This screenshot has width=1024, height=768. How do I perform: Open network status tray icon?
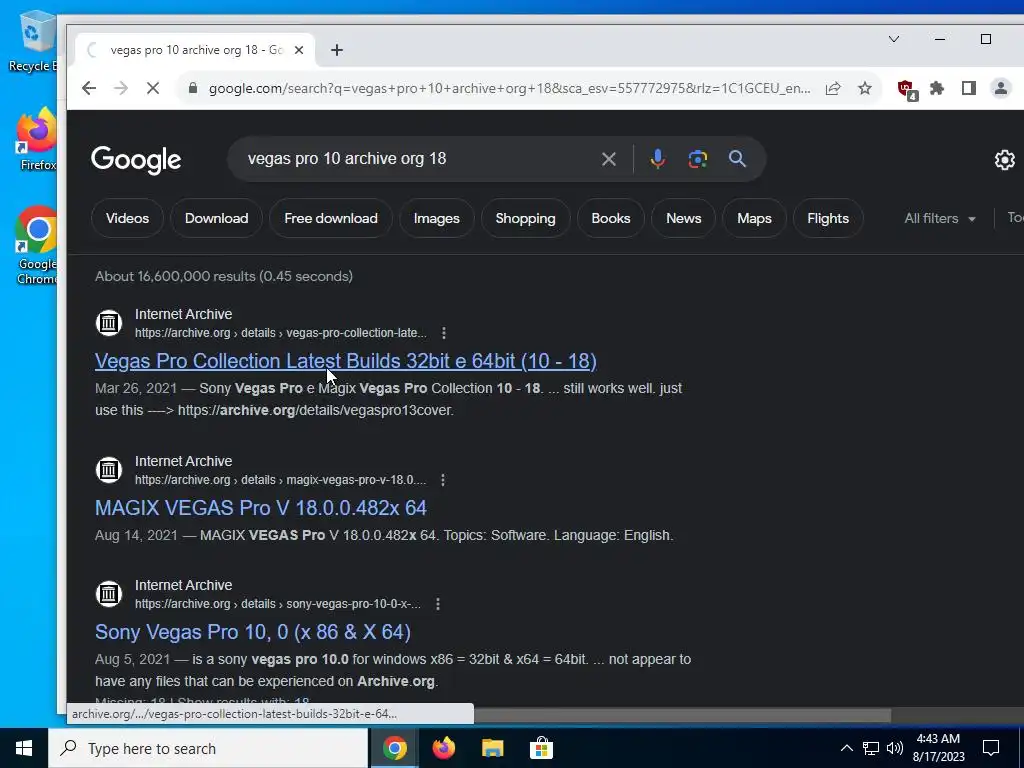(871, 748)
